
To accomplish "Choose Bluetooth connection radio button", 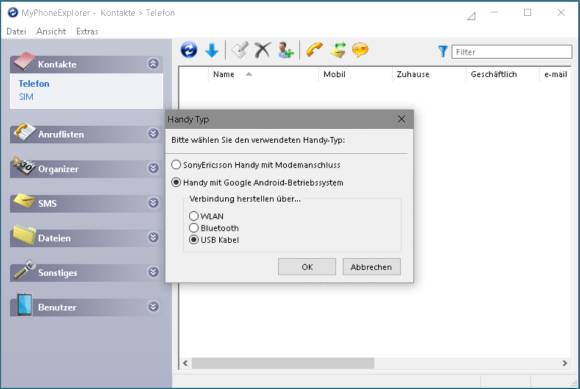I will [193, 228].
